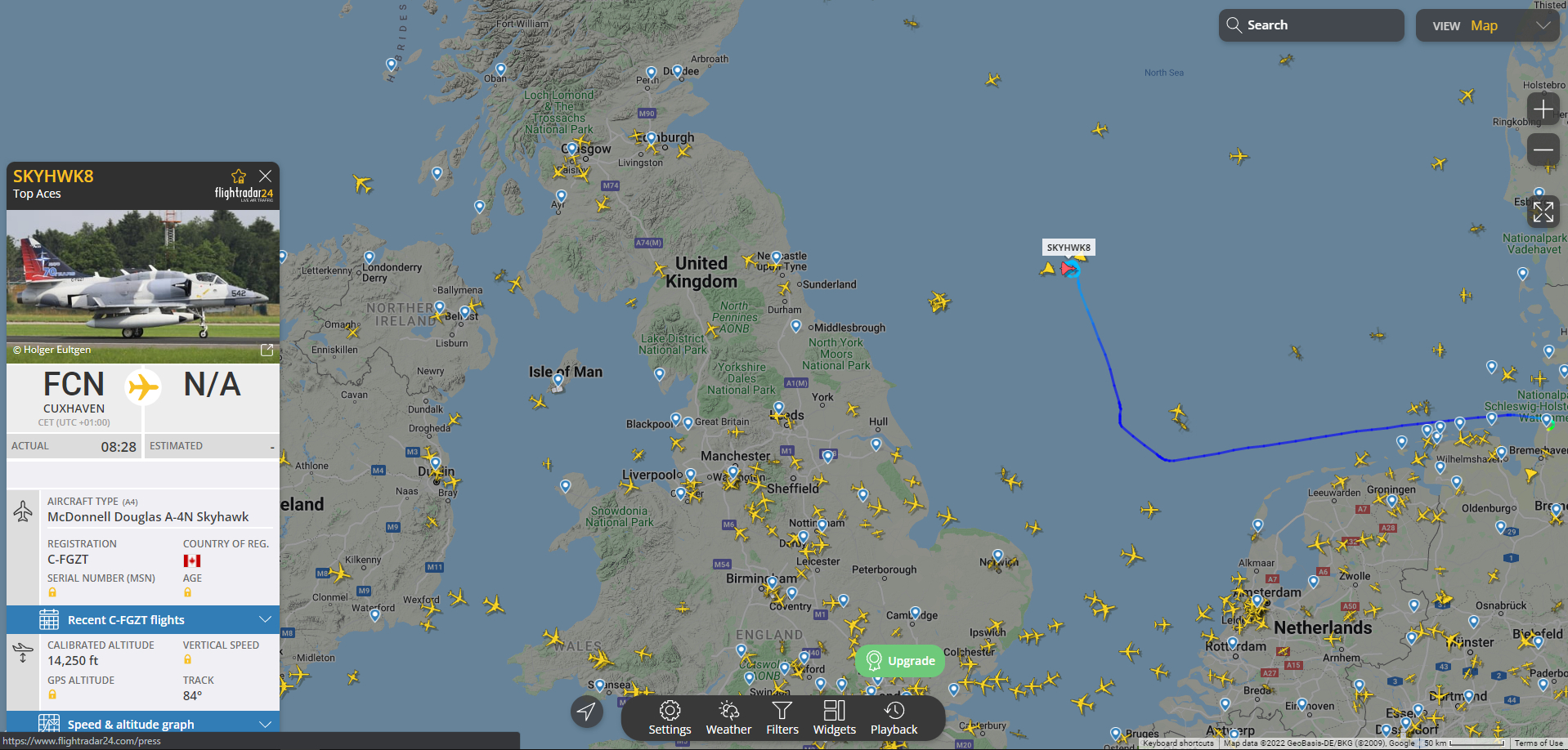The height and width of the screenshot is (750, 1568).
Task: Click the green Upgrade button
Action: [x=900, y=660]
